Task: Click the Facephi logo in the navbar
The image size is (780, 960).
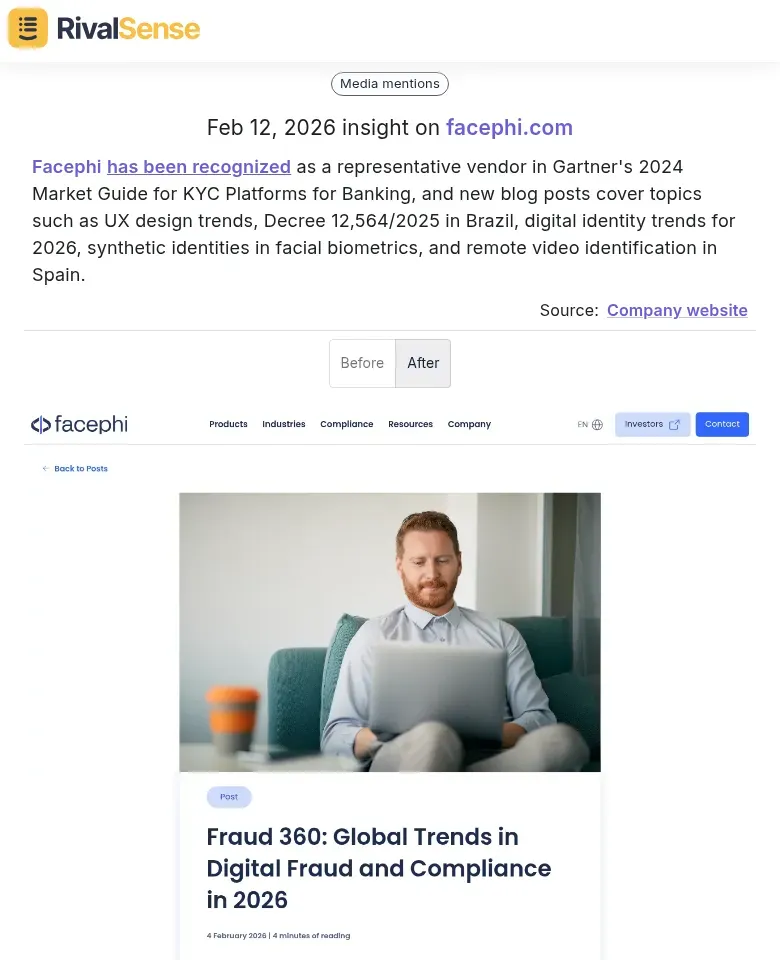Action: (79, 424)
